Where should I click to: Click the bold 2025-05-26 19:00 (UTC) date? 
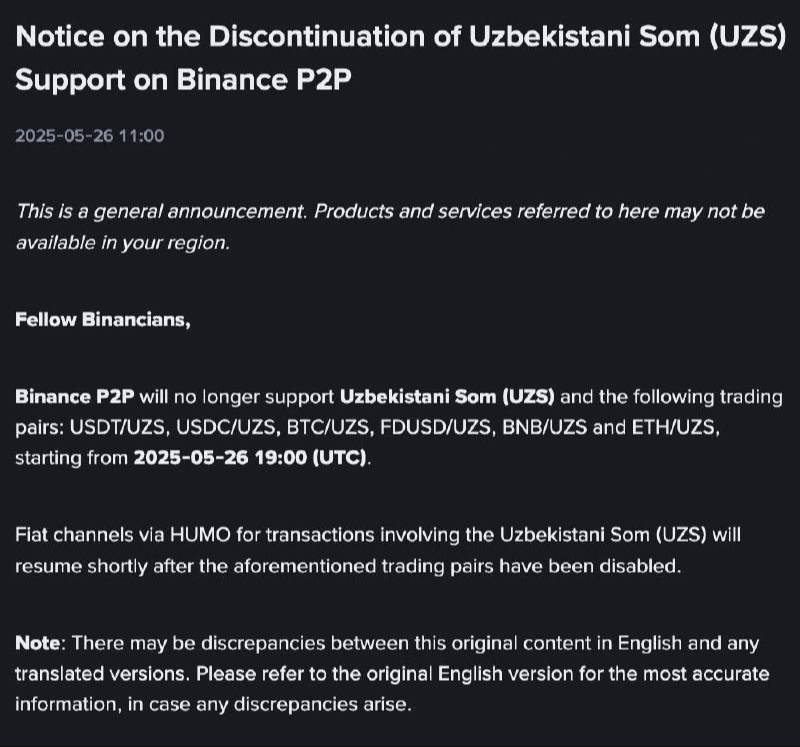tap(250, 458)
